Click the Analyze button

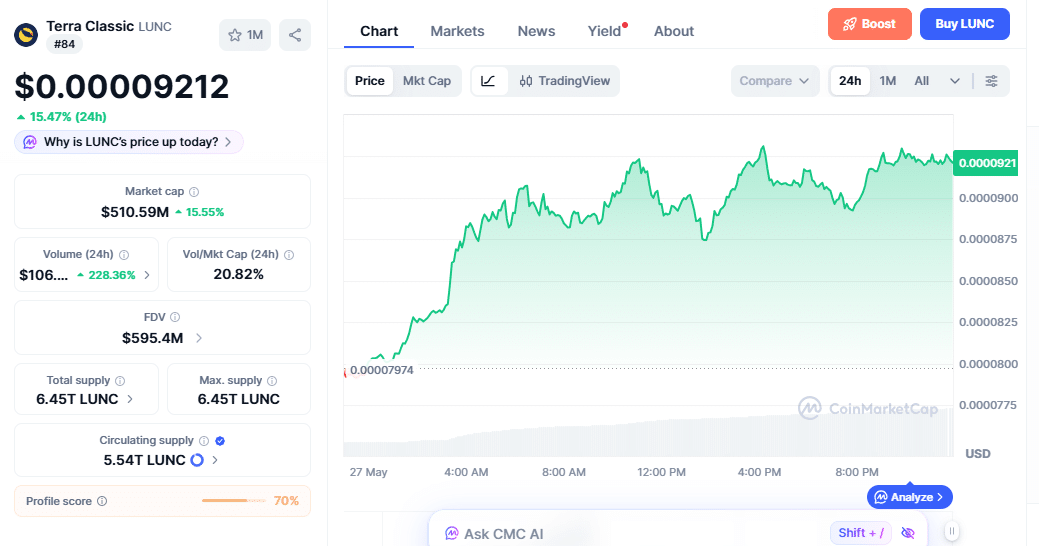(910, 497)
